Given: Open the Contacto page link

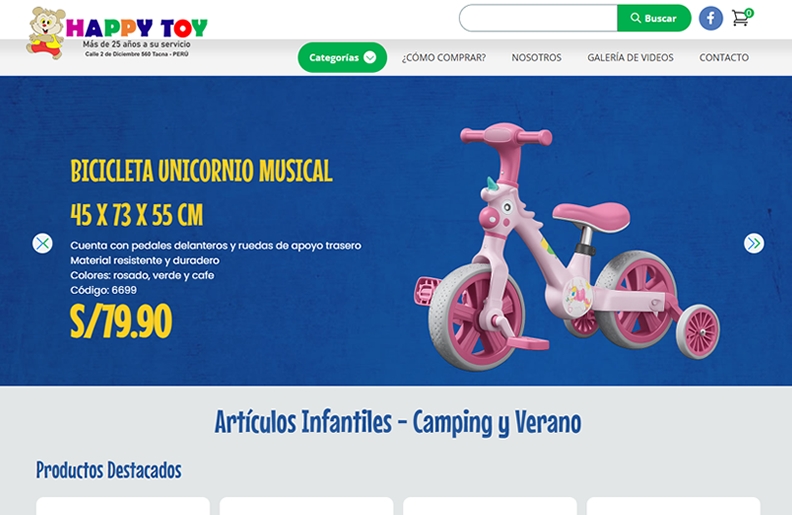Looking at the screenshot, I should (724, 58).
